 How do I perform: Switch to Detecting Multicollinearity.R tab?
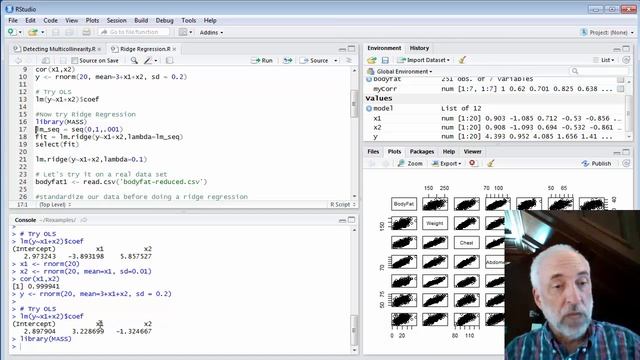coord(58,49)
